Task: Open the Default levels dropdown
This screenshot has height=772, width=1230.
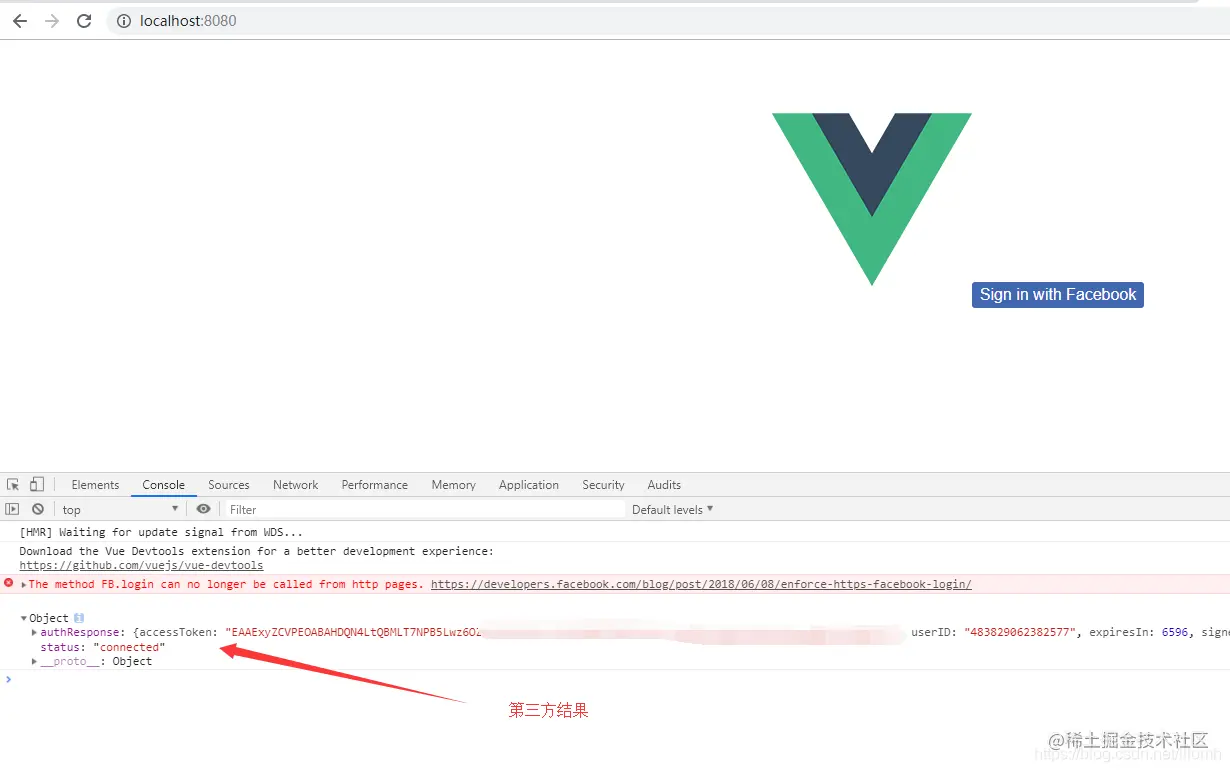Action: pos(673,509)
